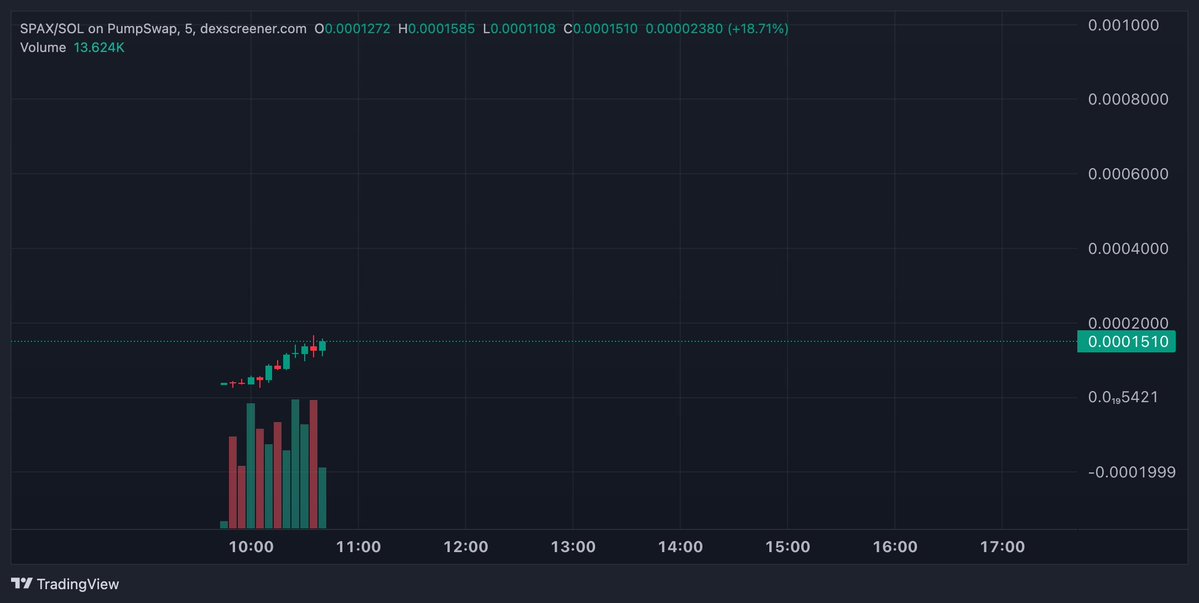Screen dimensions: 1199x603
Task: Click the 10:00 time axis label
Action: (252, 547)
